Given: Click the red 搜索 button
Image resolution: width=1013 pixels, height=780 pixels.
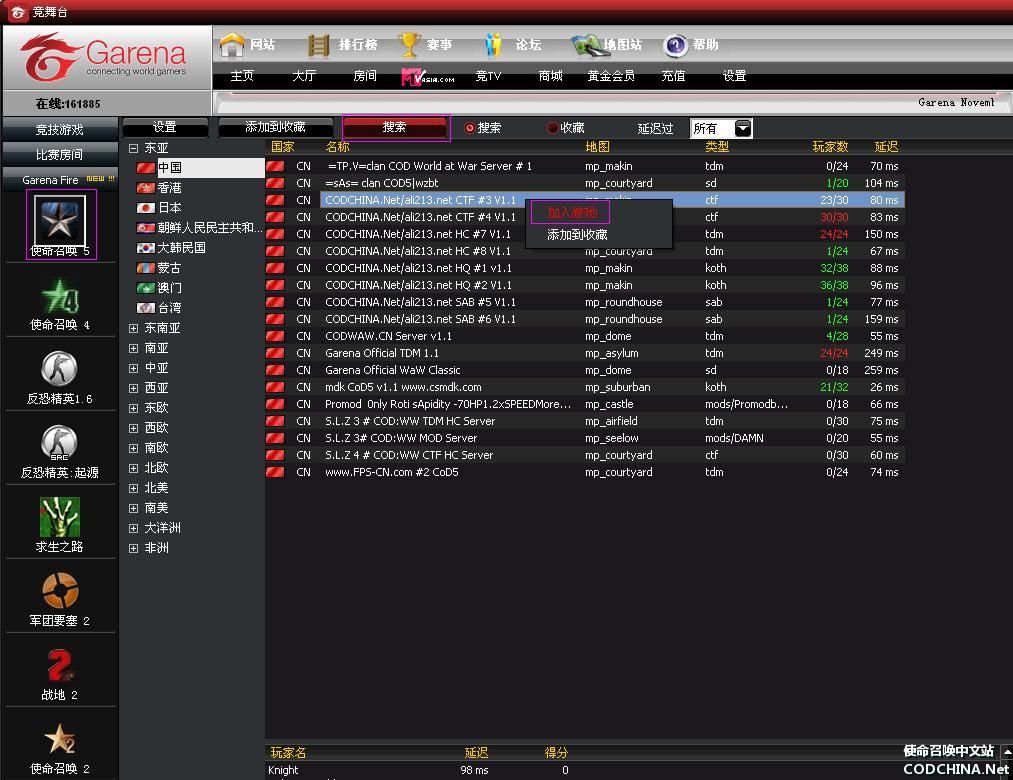Looking at the screenshot, I should (x=395, y=127).
